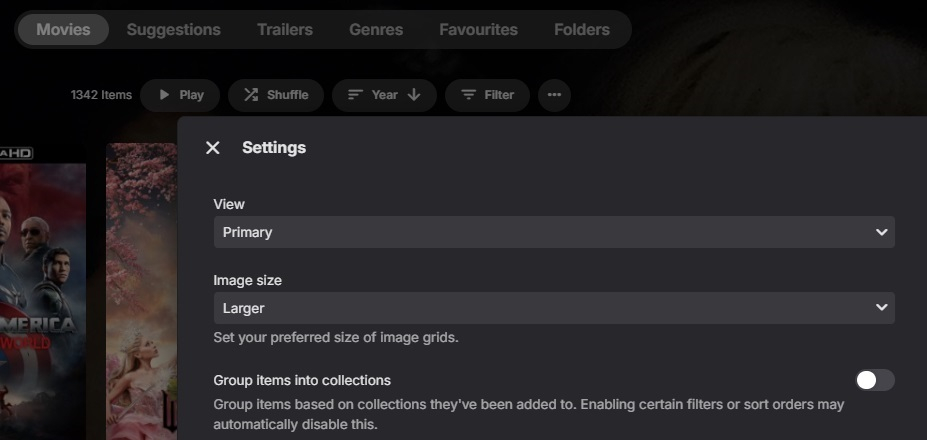The height and width of the screenshot is (440, 927).
Task: Open the View dropdown set to Primary
Action: coord(553,232)
